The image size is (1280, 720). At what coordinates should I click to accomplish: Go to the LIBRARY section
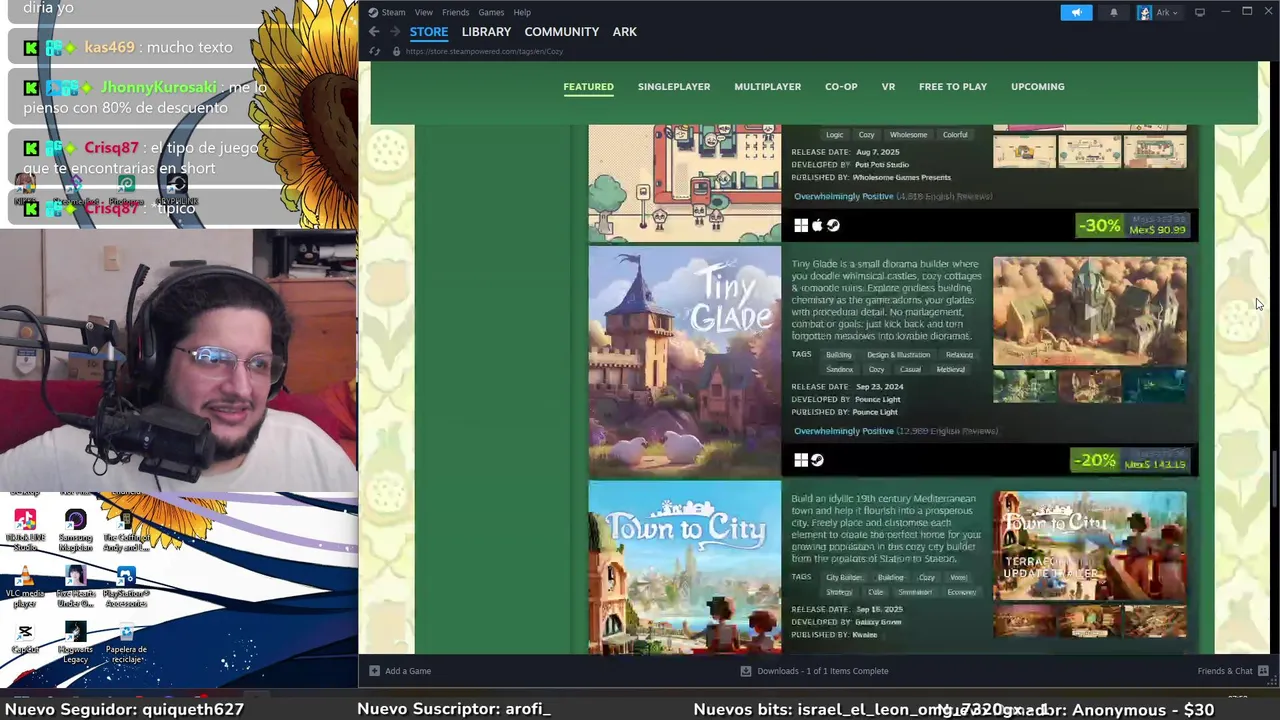pyautogui.click(x=486, y=32)
